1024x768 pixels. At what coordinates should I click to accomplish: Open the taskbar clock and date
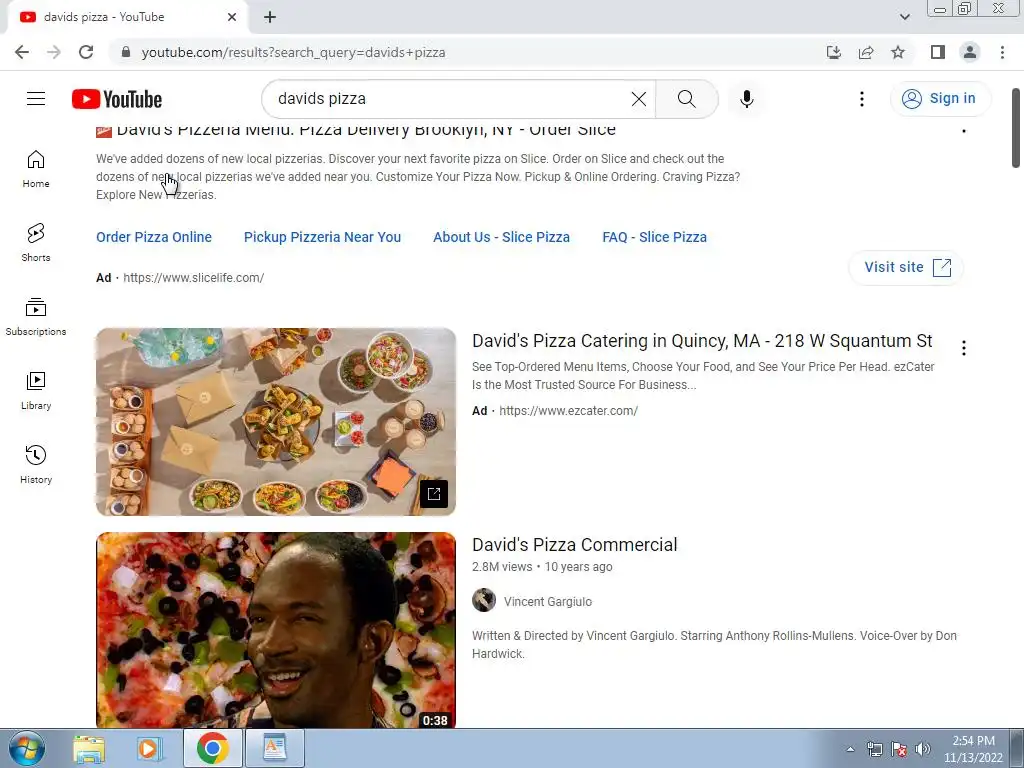[973, 749]
